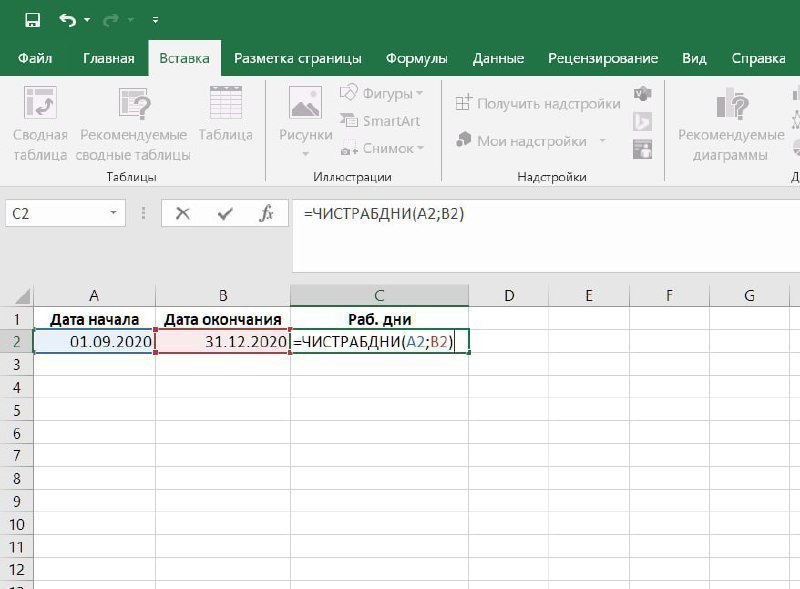The image size is (800, 589).
Task: Select row 12 header
Action: click(17, 570)
